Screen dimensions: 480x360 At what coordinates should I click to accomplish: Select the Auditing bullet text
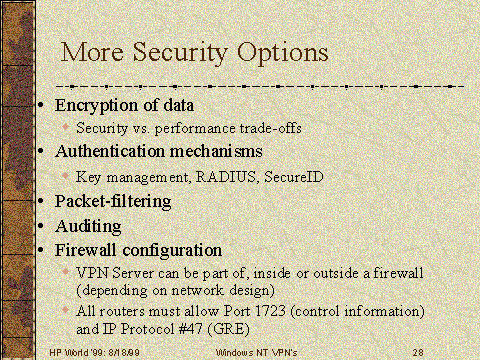point(88,227)
